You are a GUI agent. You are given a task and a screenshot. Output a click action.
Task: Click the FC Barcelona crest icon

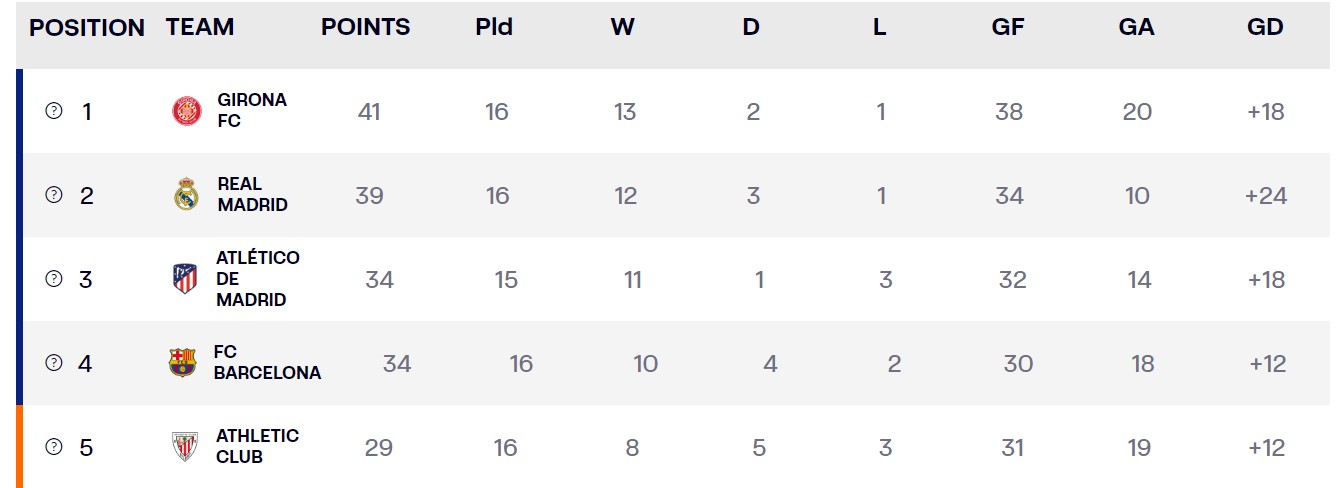(x=183, y=362)
